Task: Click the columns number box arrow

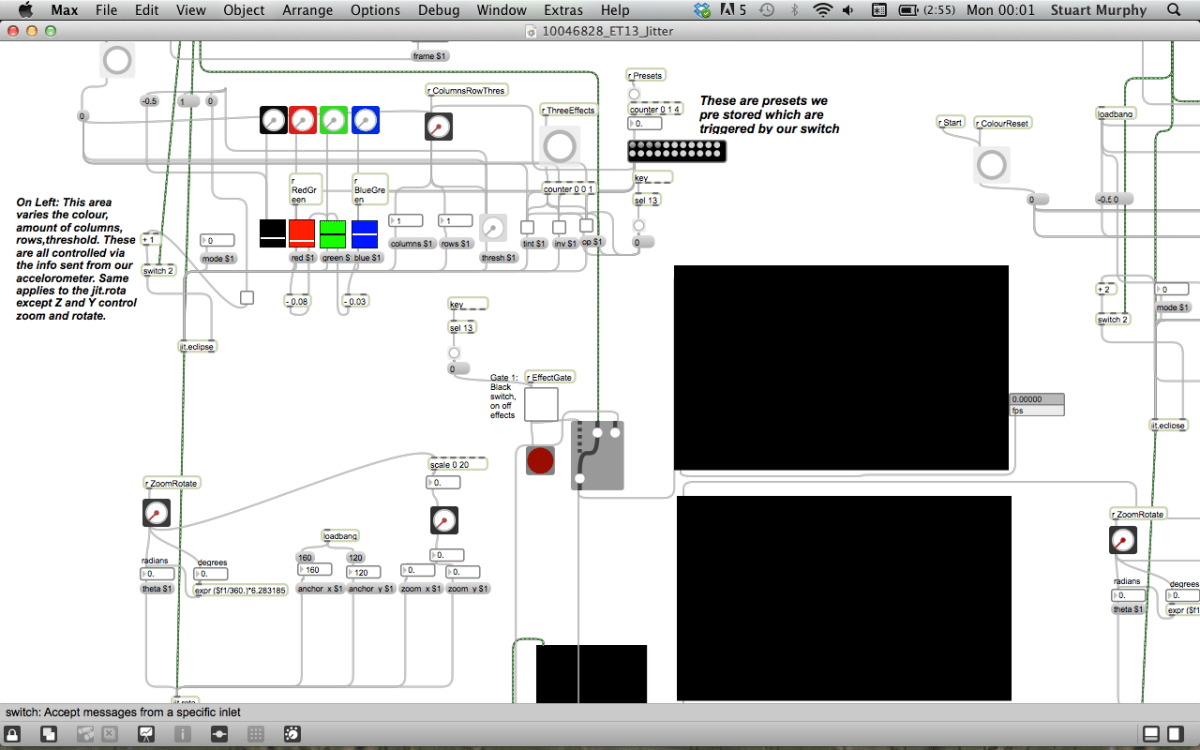Action: [x=393, y=221]
